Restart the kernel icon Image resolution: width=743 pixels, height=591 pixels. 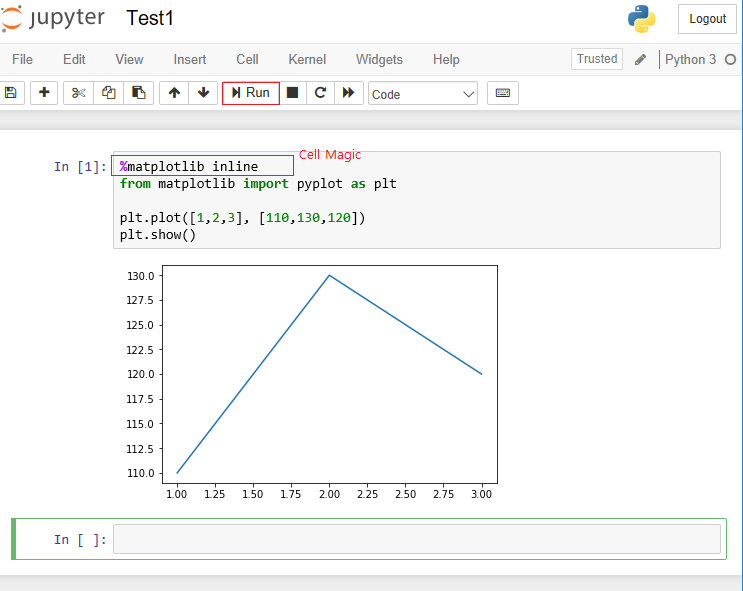(x=320, y=92)
